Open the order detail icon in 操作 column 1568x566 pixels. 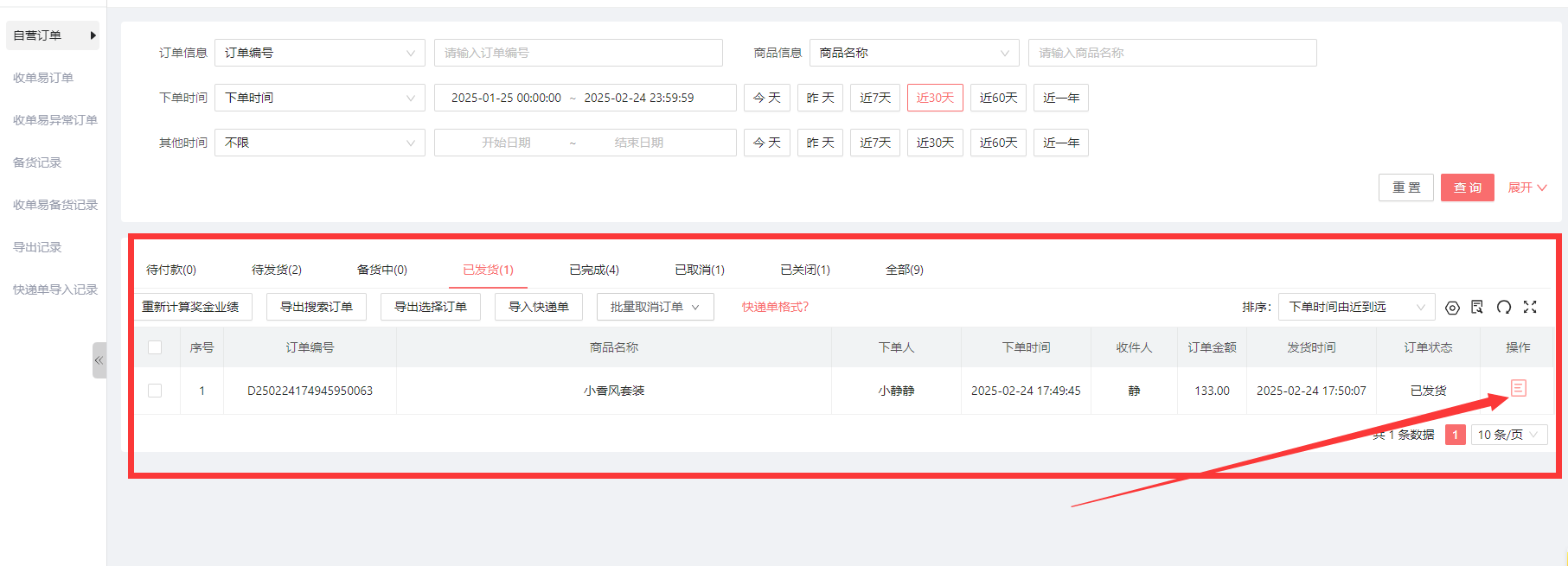(1518, 389)
